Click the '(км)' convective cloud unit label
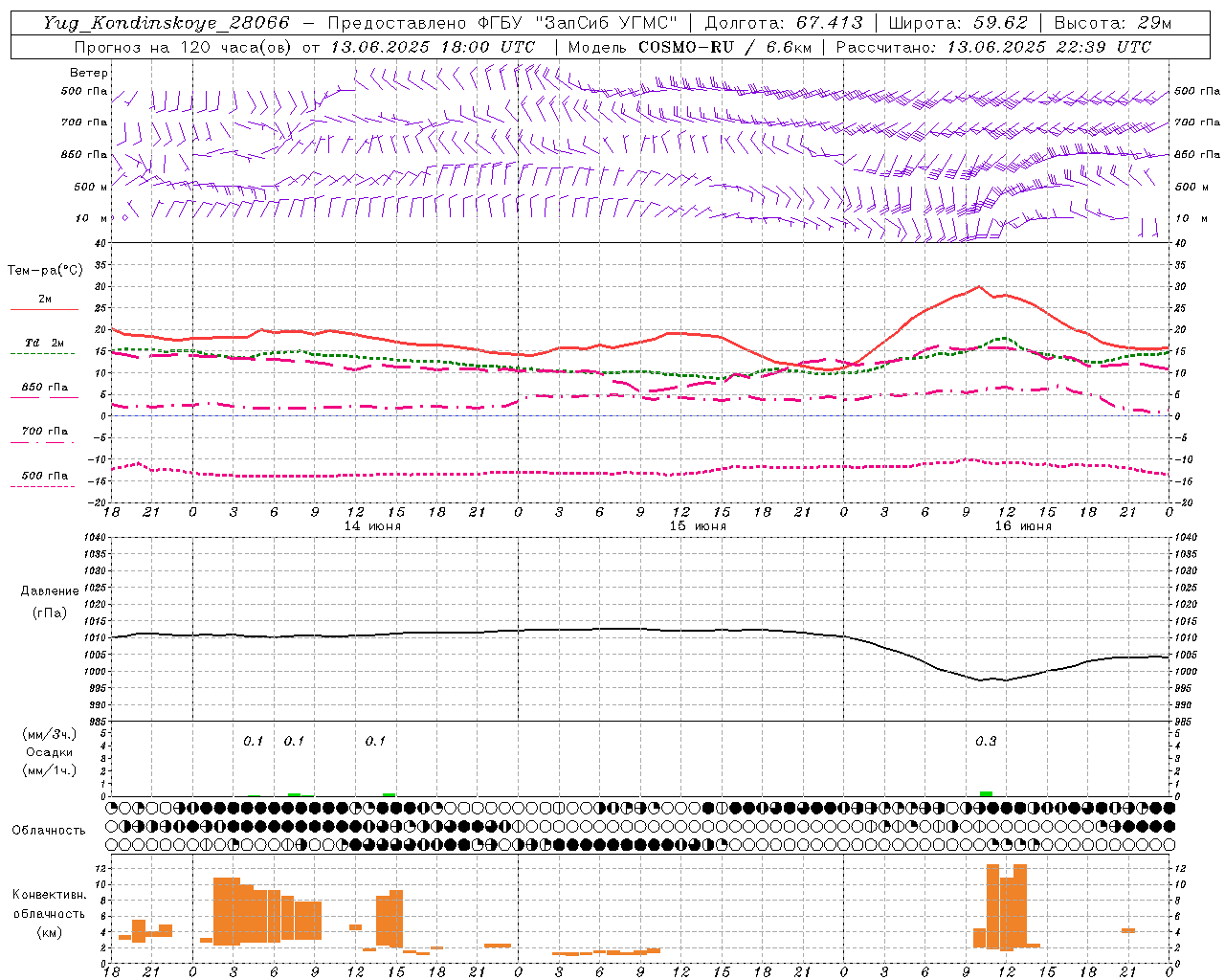The height and width of the screenshot is (980, 1225). pos(49,931)
